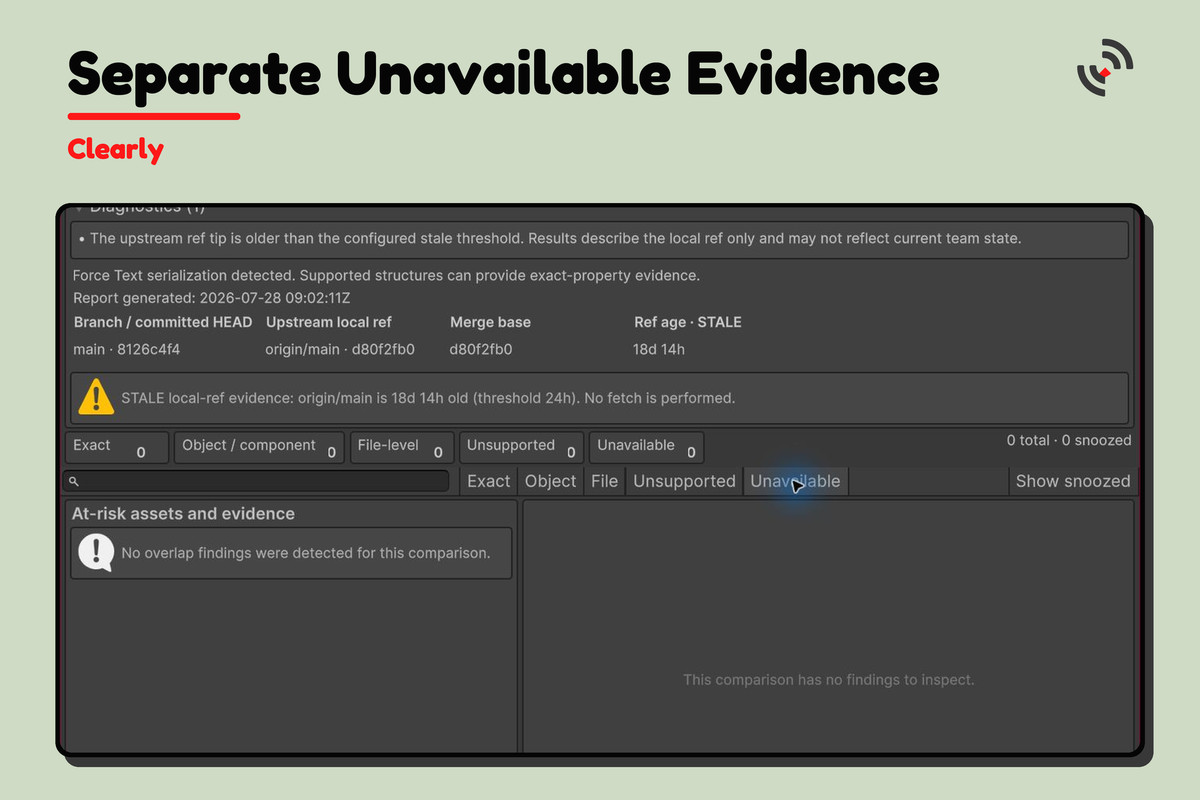Click the Merge base value 'd80f2fb0'
The width and height of the screenshot is (1200, 800).
481,350
